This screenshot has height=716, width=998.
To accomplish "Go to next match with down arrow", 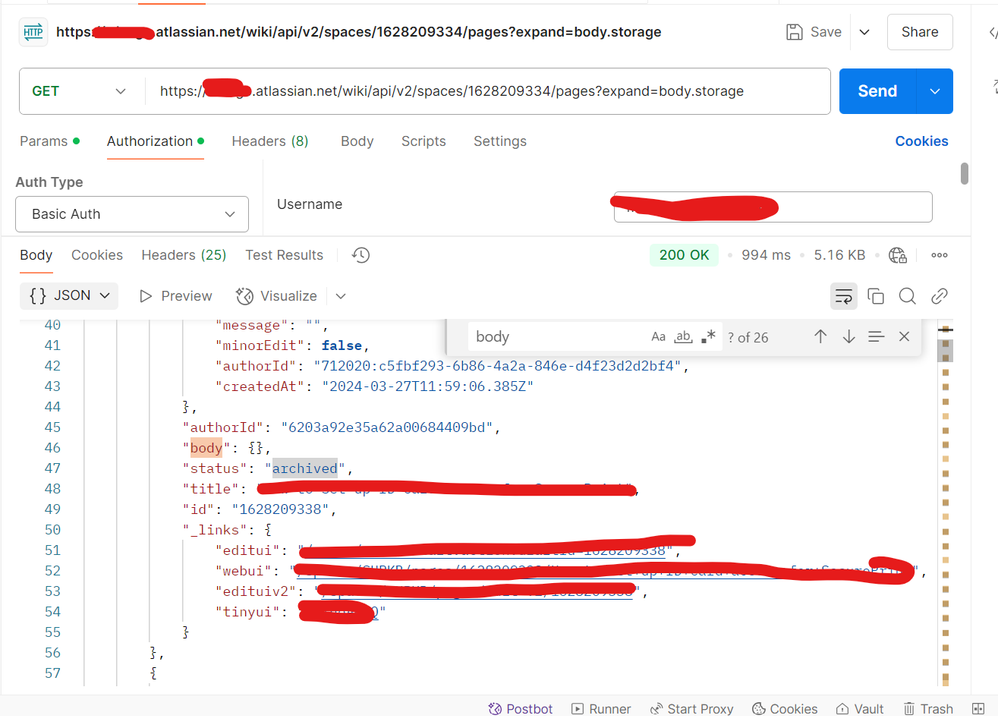I will 848,337.
